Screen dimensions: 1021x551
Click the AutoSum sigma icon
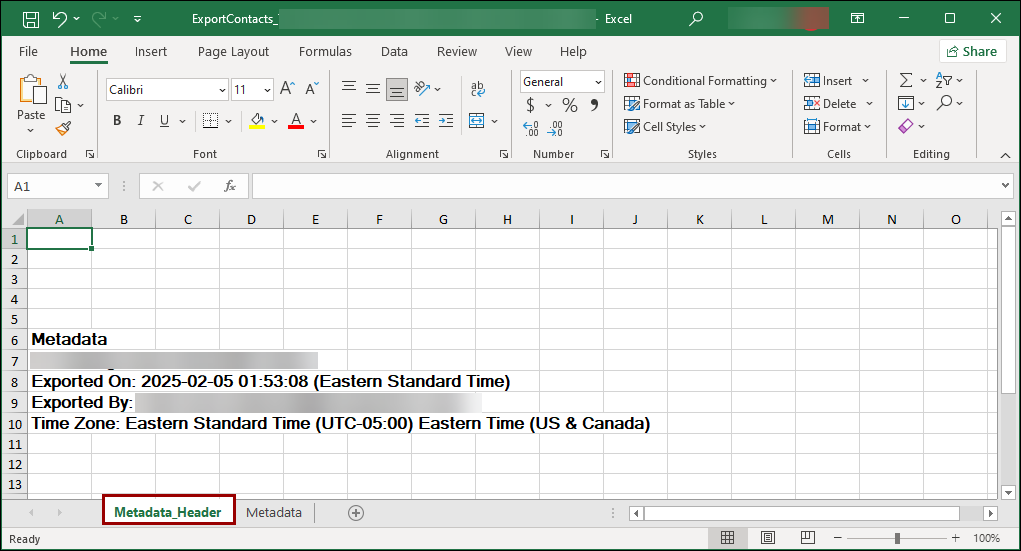[x=905, y=80]
